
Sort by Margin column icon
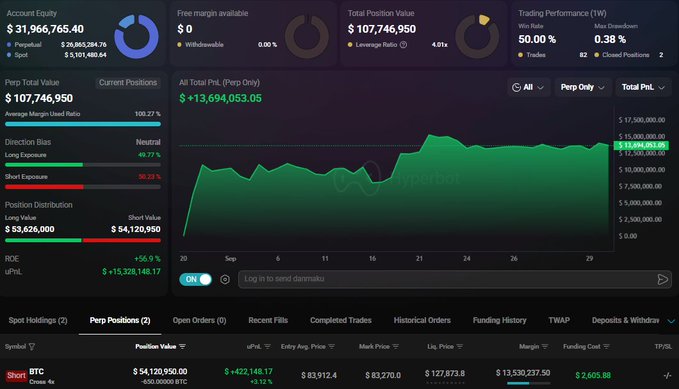tap(545, 347)
